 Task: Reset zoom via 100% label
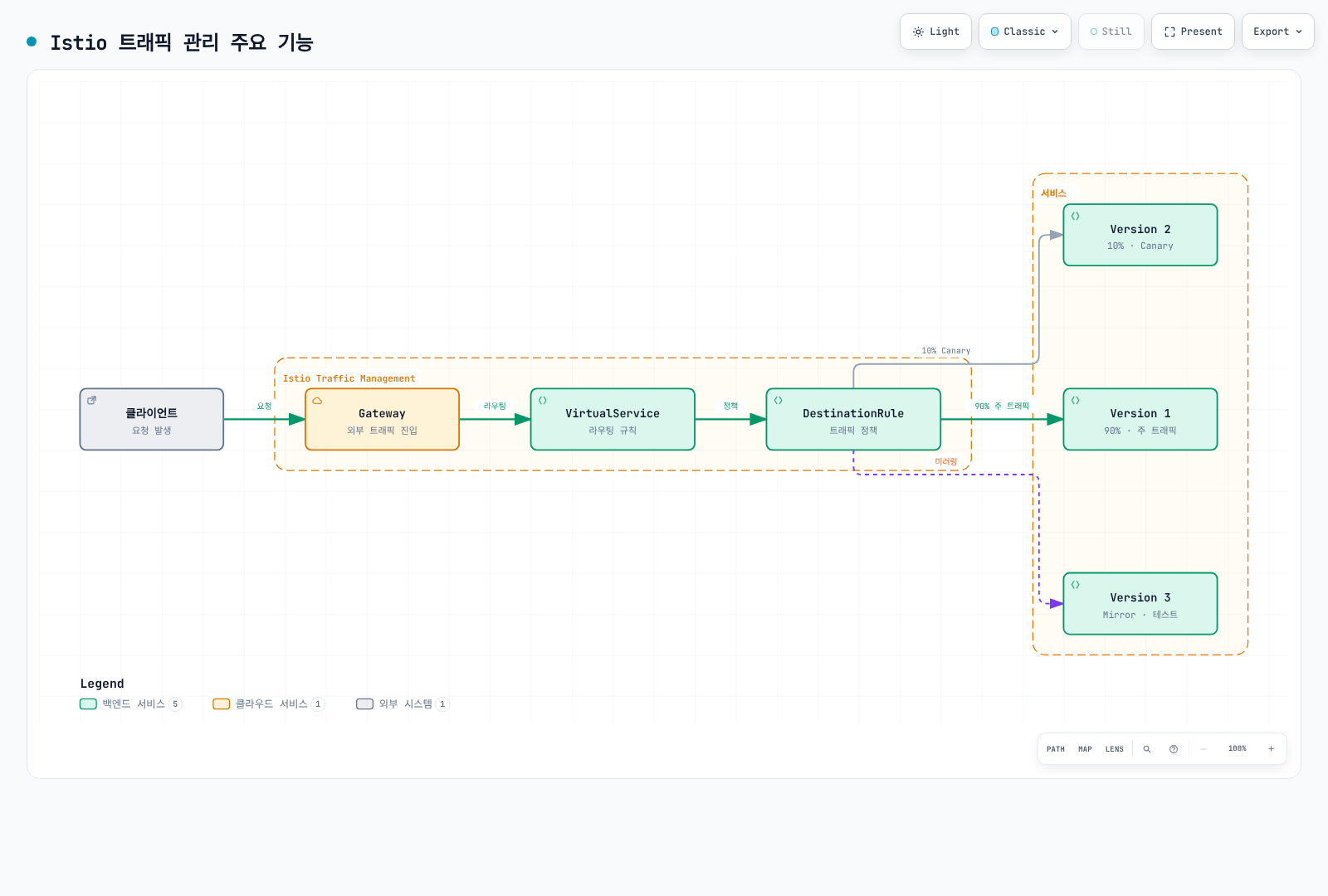pyautogui.click(x=1238, y=749)
